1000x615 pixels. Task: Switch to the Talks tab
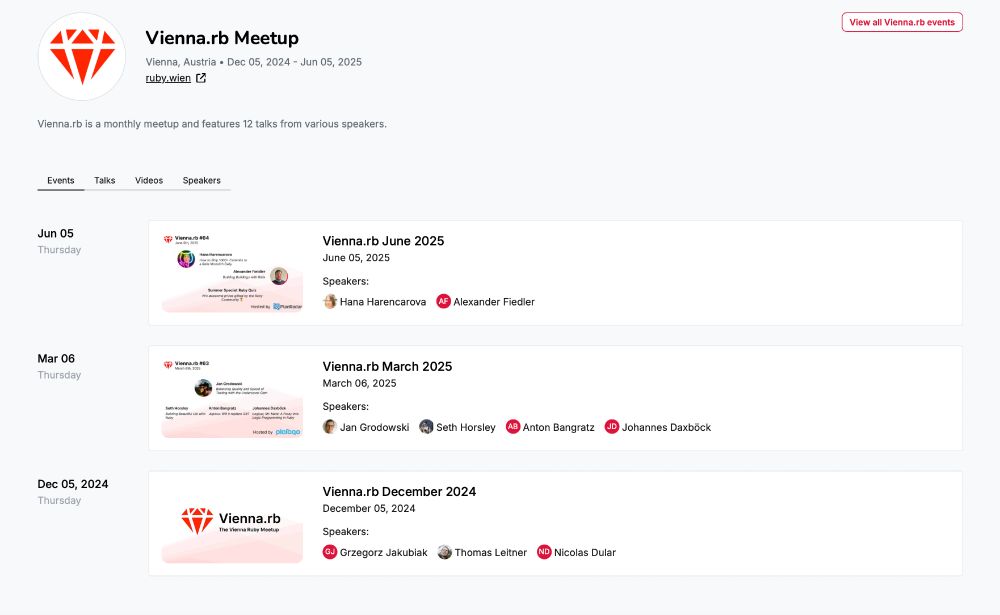point(105,181)
